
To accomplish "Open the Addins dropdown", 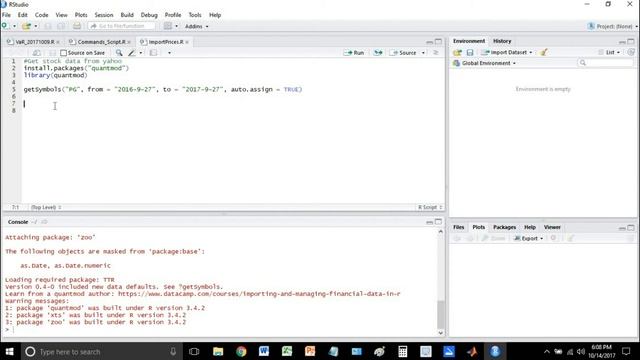I will pyautogui.click(x=197, y=26).
